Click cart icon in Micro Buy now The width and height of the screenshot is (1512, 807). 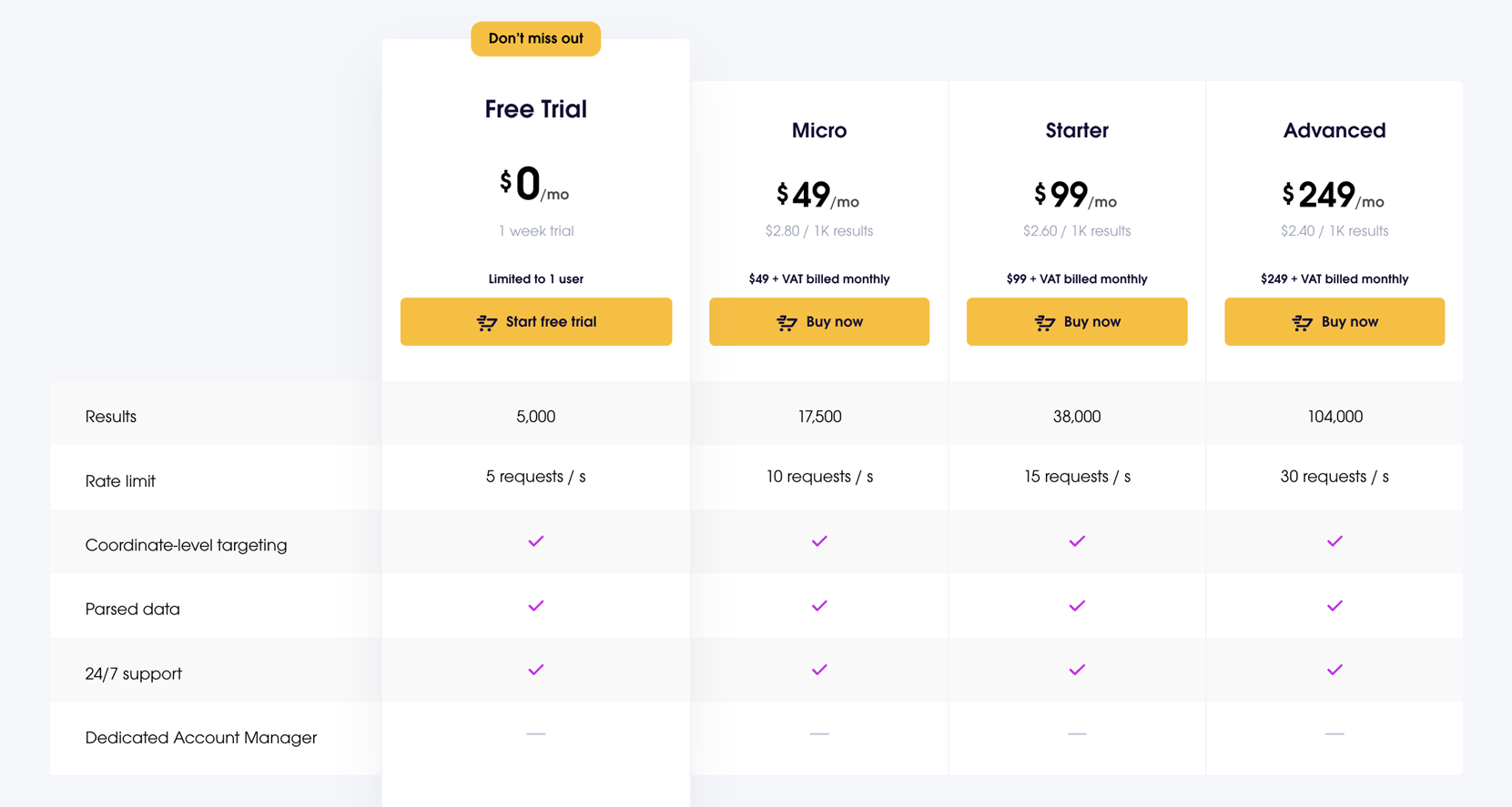786,322
